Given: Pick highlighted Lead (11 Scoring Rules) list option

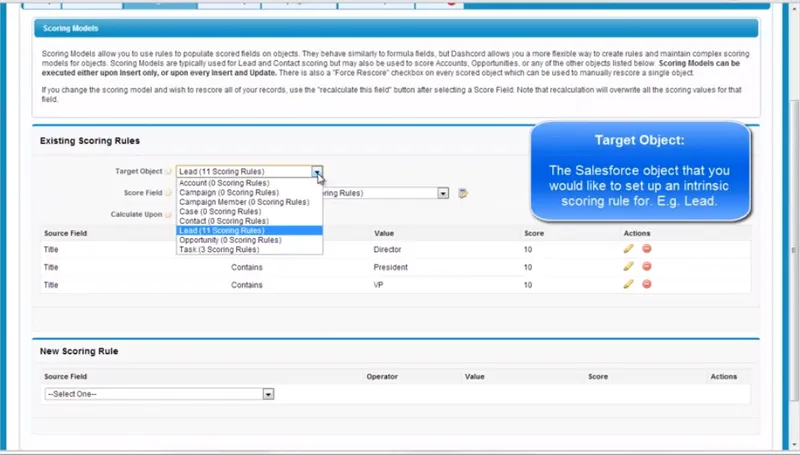Looking at the screenshot, I should (249, 231).
